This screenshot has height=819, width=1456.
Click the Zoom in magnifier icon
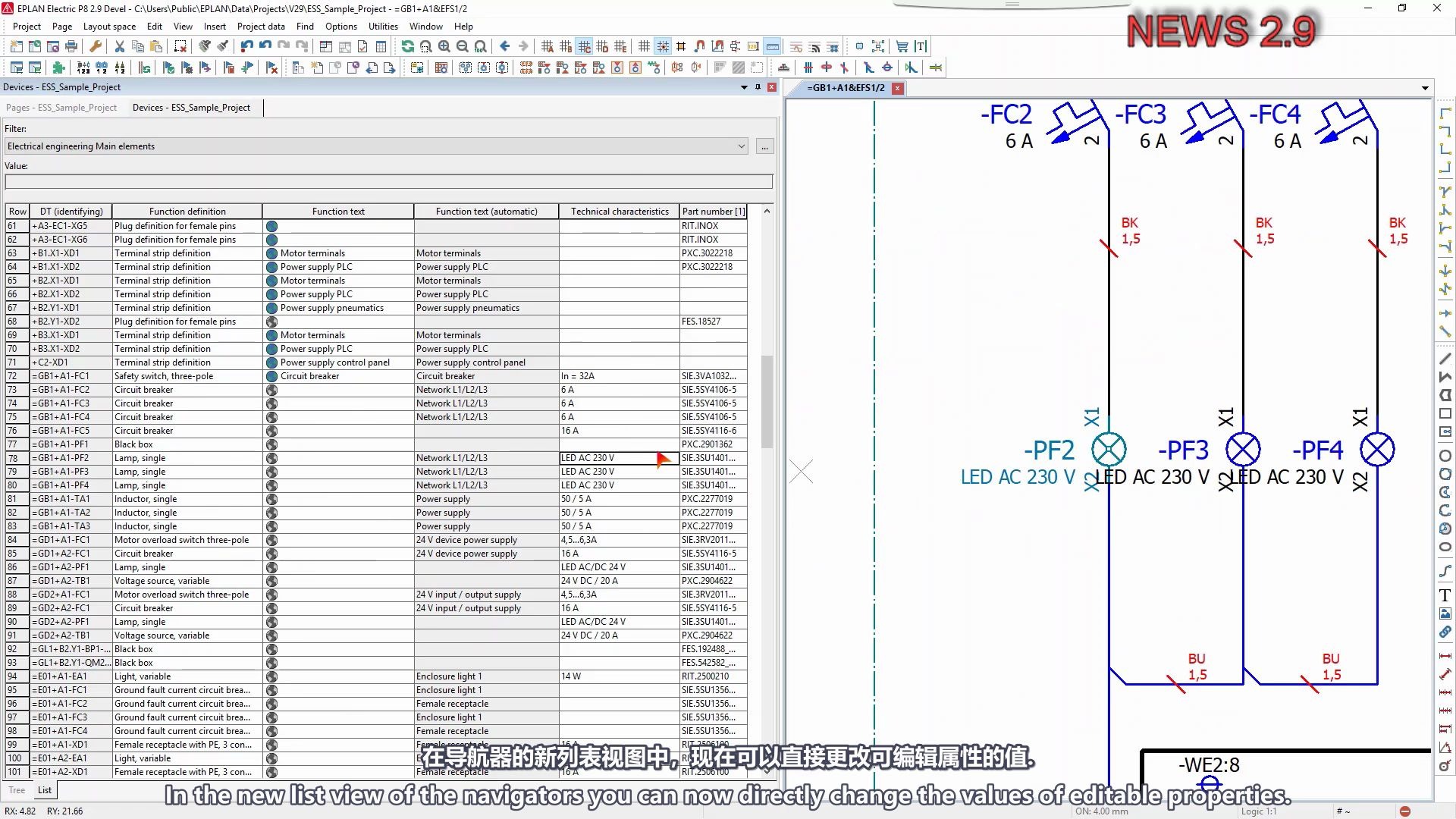point(444,46)
